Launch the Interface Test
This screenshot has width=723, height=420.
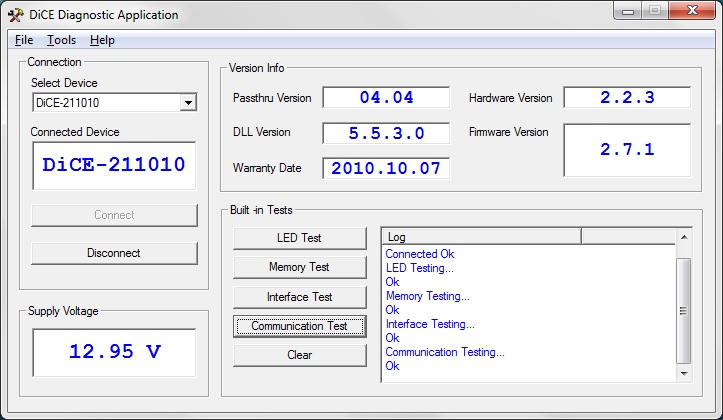[x=299, y=297]
